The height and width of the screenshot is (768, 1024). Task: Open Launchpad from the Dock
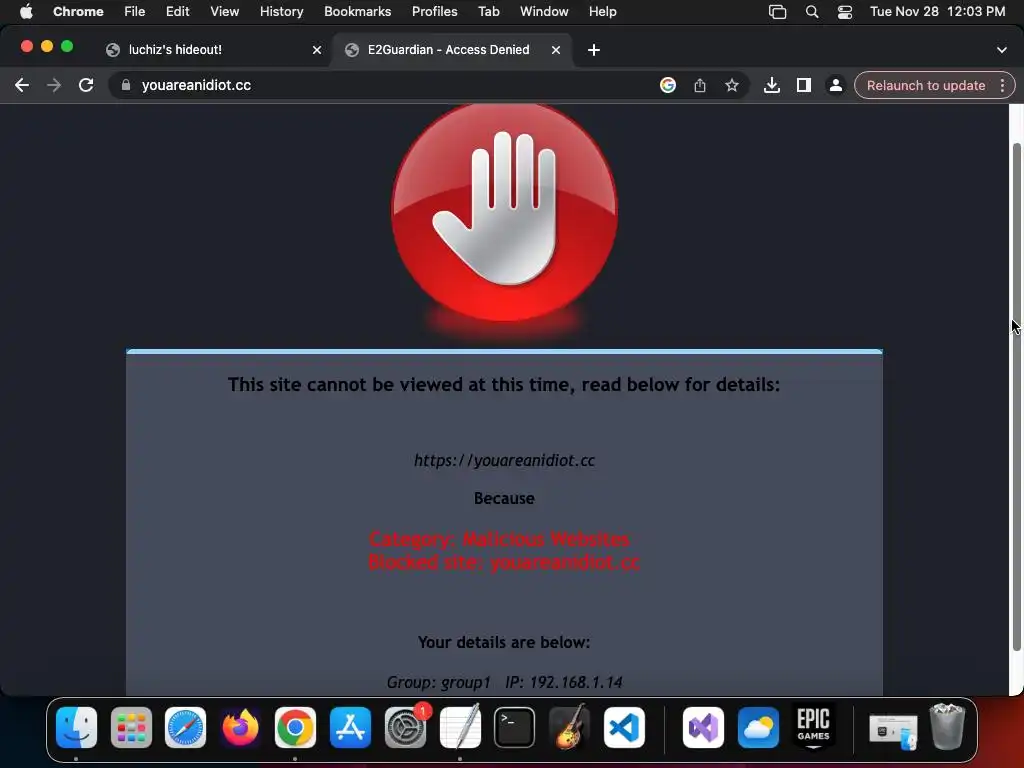131,728
